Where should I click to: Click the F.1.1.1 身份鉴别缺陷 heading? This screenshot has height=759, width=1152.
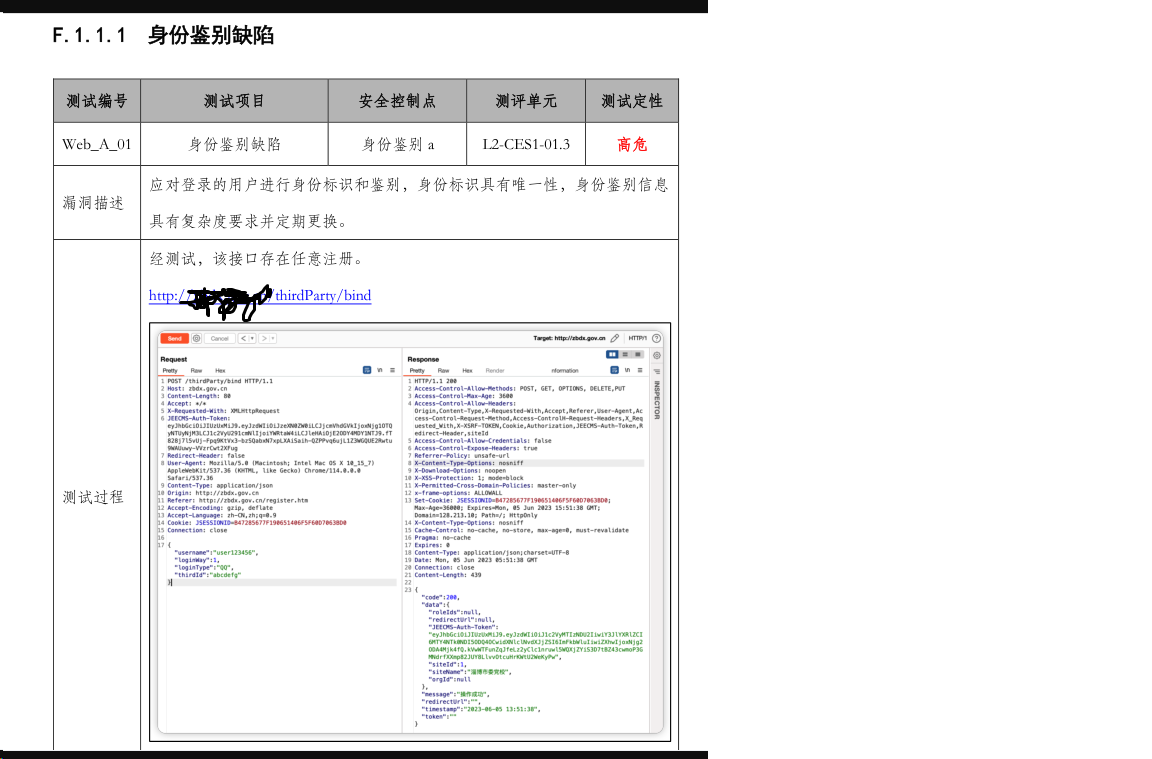(x=163, y=35)
